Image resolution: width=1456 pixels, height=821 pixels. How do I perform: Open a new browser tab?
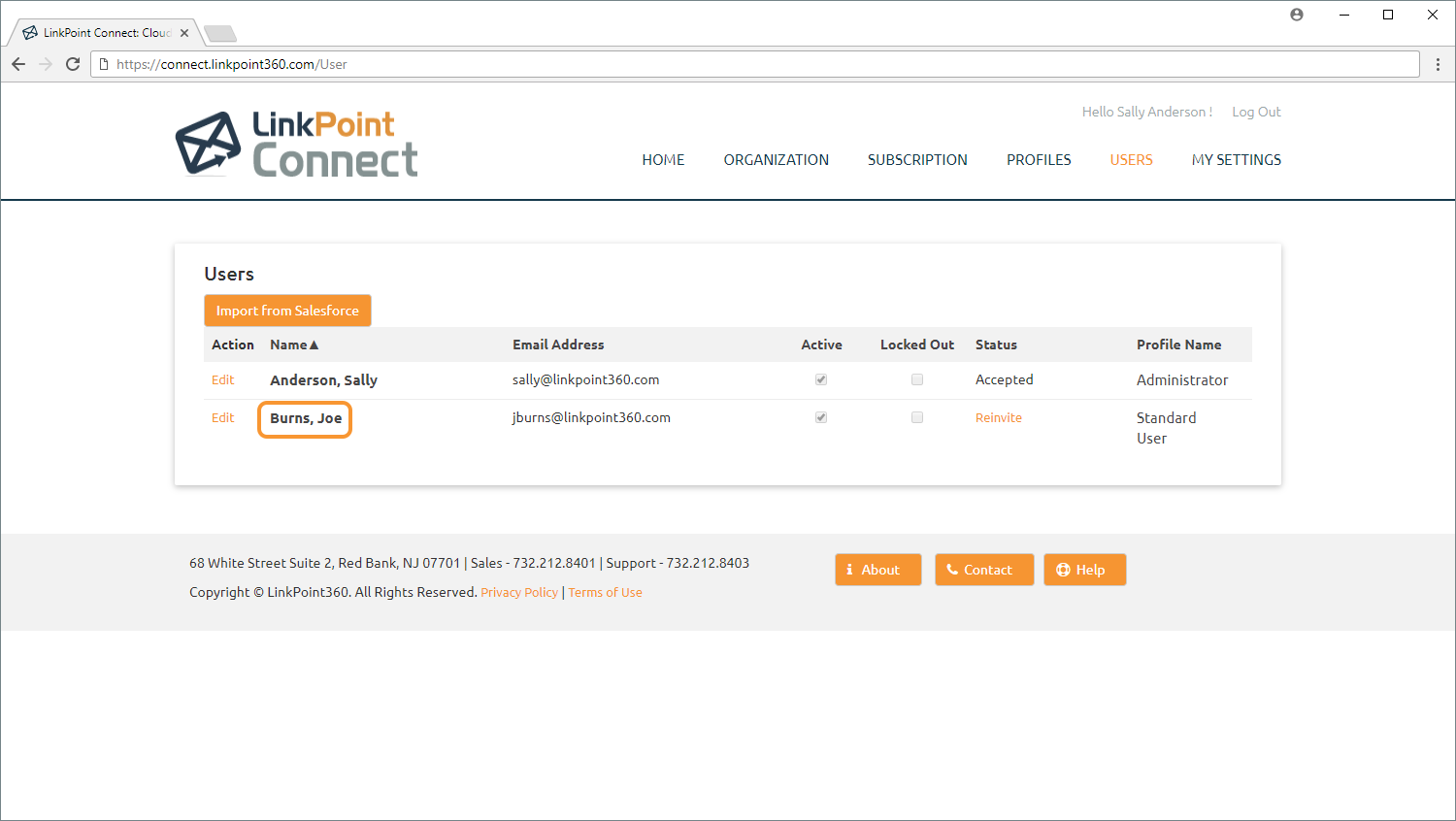click(x=220, y=34)
